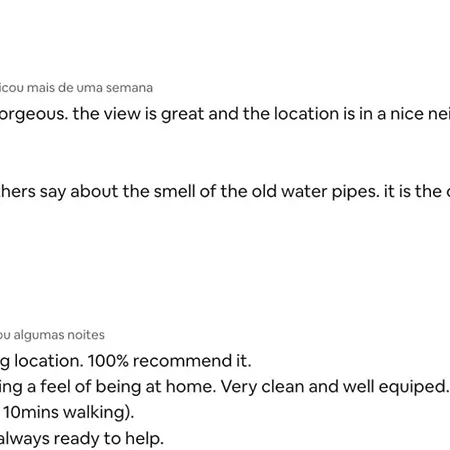Click the phrase 'feel of being at home'
This screenshot has height=450, width=450.
coord(126,387)
